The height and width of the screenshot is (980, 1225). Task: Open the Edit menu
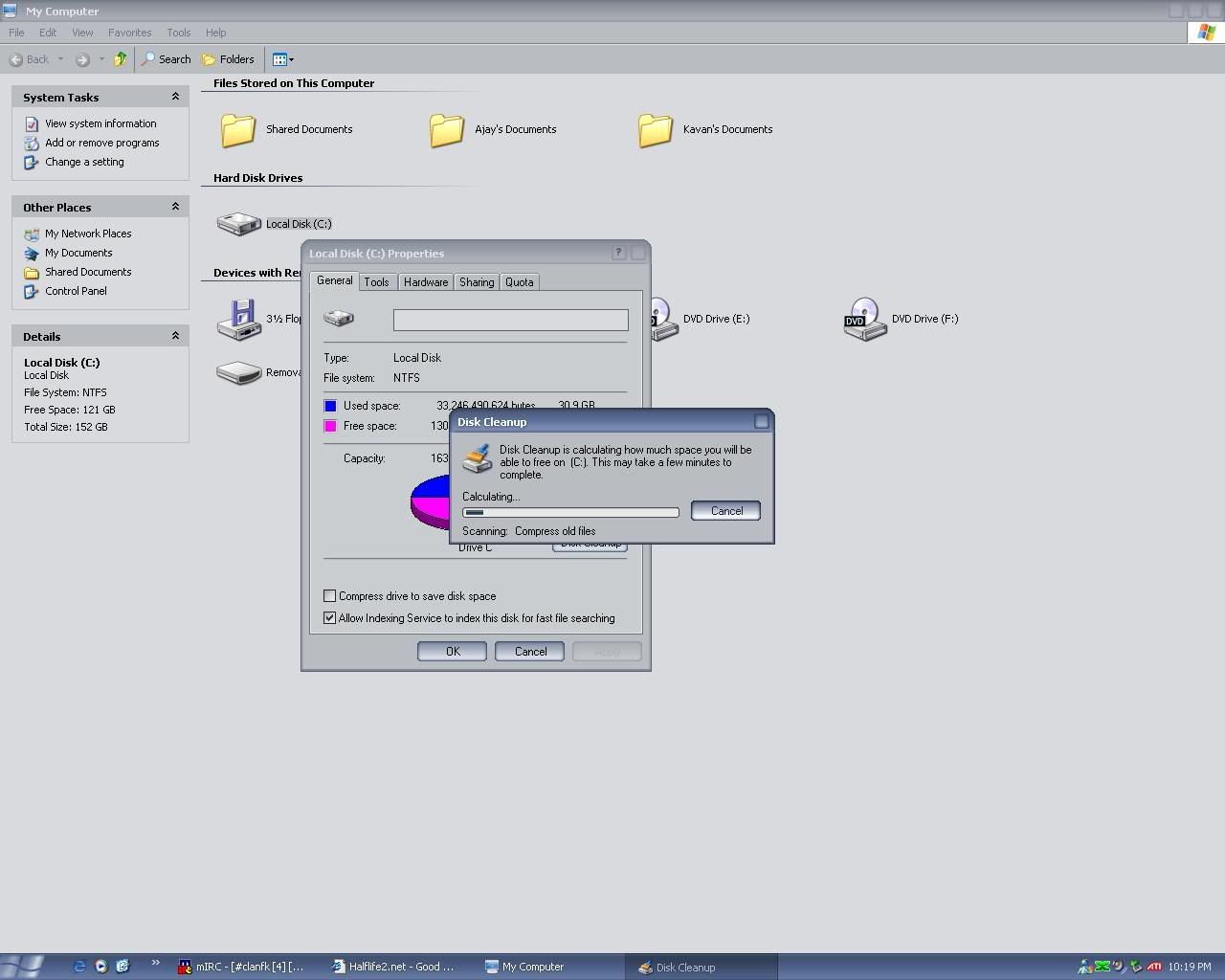pyautogui.click(x=48, y=33)
